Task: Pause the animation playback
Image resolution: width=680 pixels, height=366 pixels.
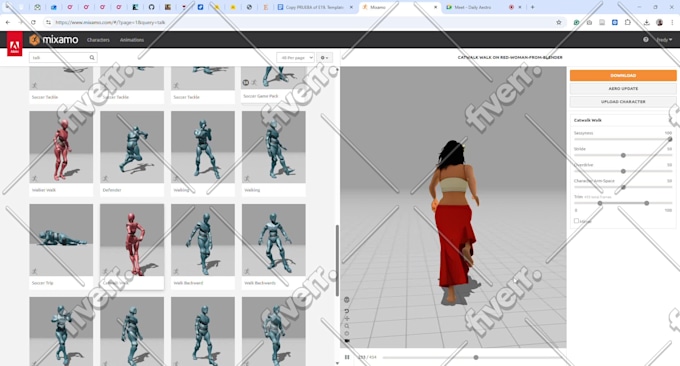Action: [x=347, y=357]
